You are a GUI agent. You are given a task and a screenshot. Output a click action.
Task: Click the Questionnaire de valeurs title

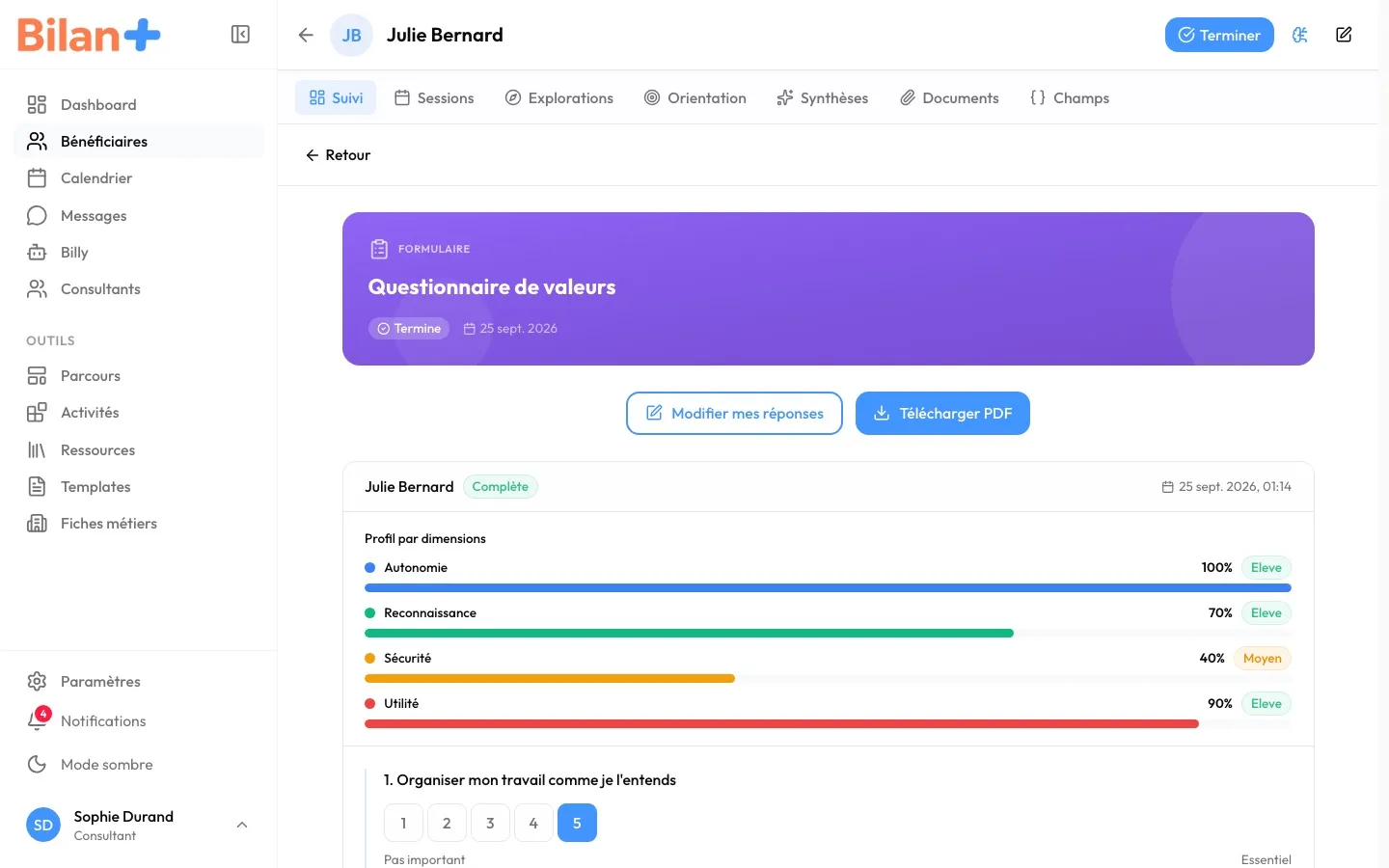pos(492,287)
